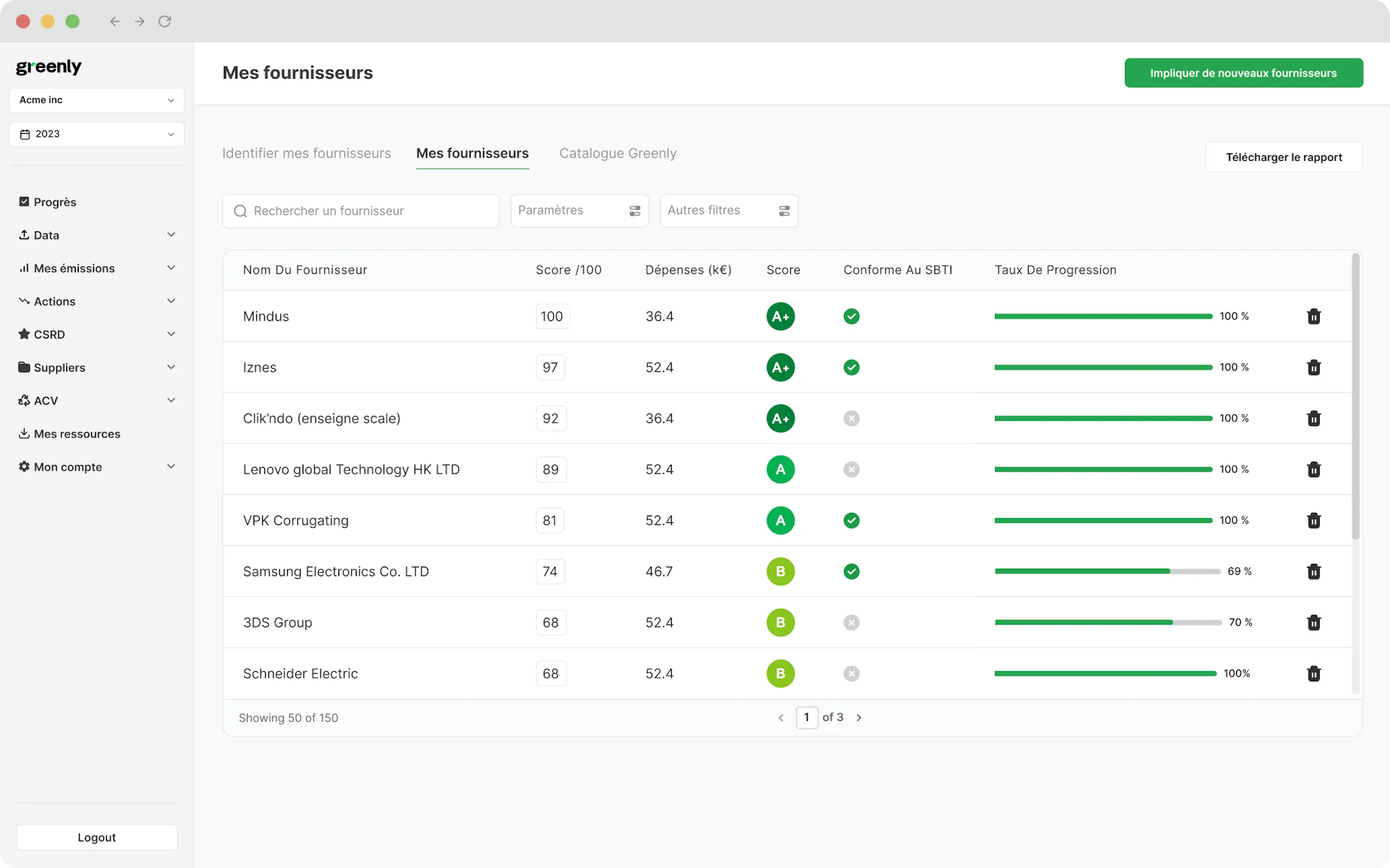Open the Autres filtres dropdown

coord(729,211)
